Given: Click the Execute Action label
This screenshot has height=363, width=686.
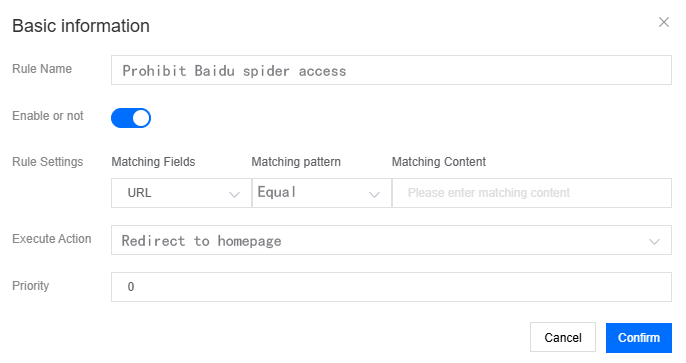Looking at the screenshot, I should coord(52,239).
